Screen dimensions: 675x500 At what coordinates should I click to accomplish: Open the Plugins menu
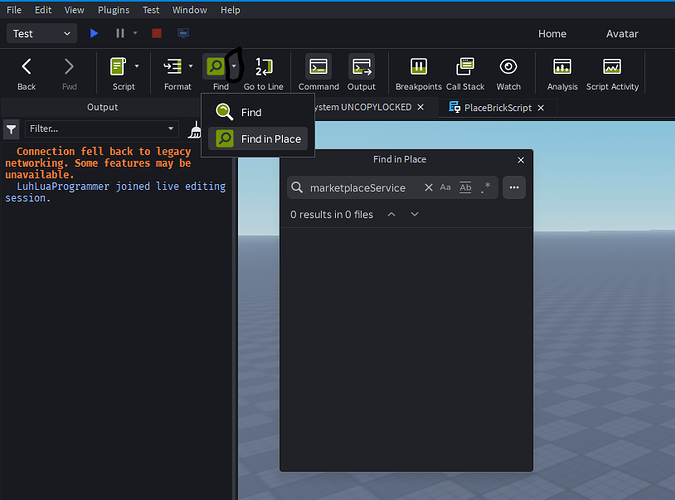point(113,10)
